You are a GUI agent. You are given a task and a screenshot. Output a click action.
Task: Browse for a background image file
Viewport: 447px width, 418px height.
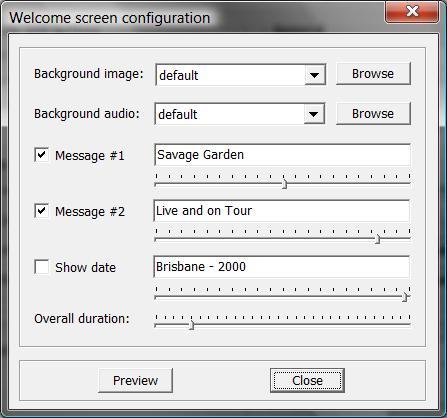[373, 74]
